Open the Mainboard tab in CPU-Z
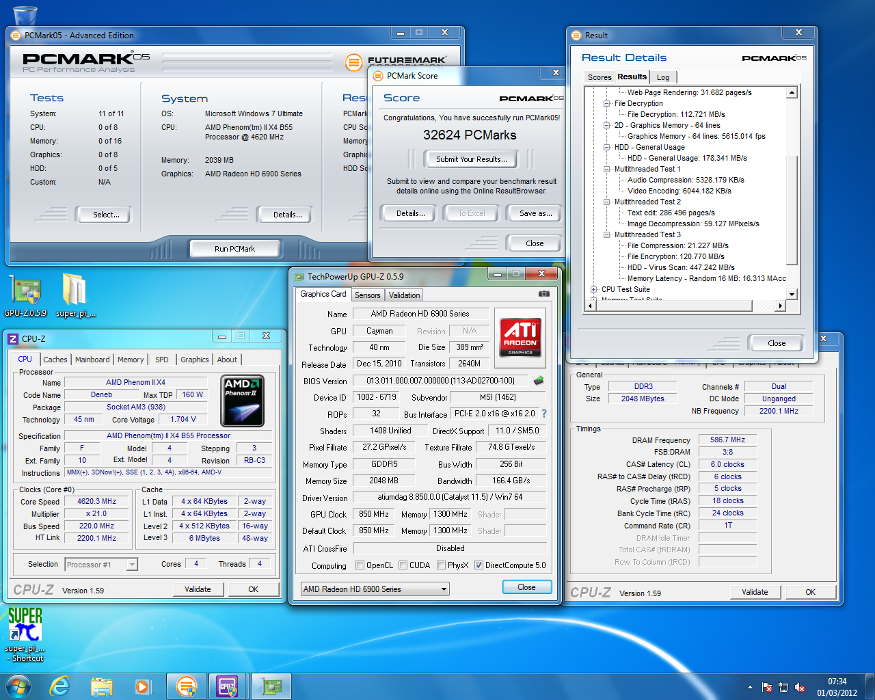This screenshot has height=700, width=875. pyautogui.click(x=92, y=359)
